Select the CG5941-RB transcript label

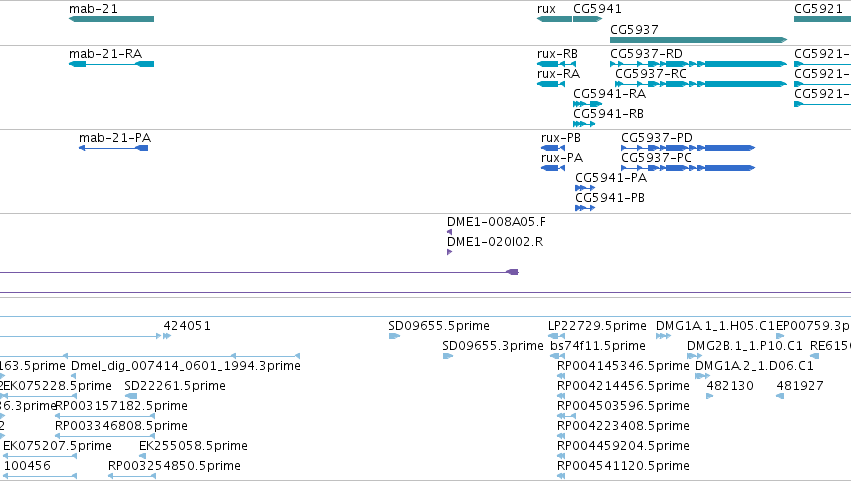pos(608,114)
